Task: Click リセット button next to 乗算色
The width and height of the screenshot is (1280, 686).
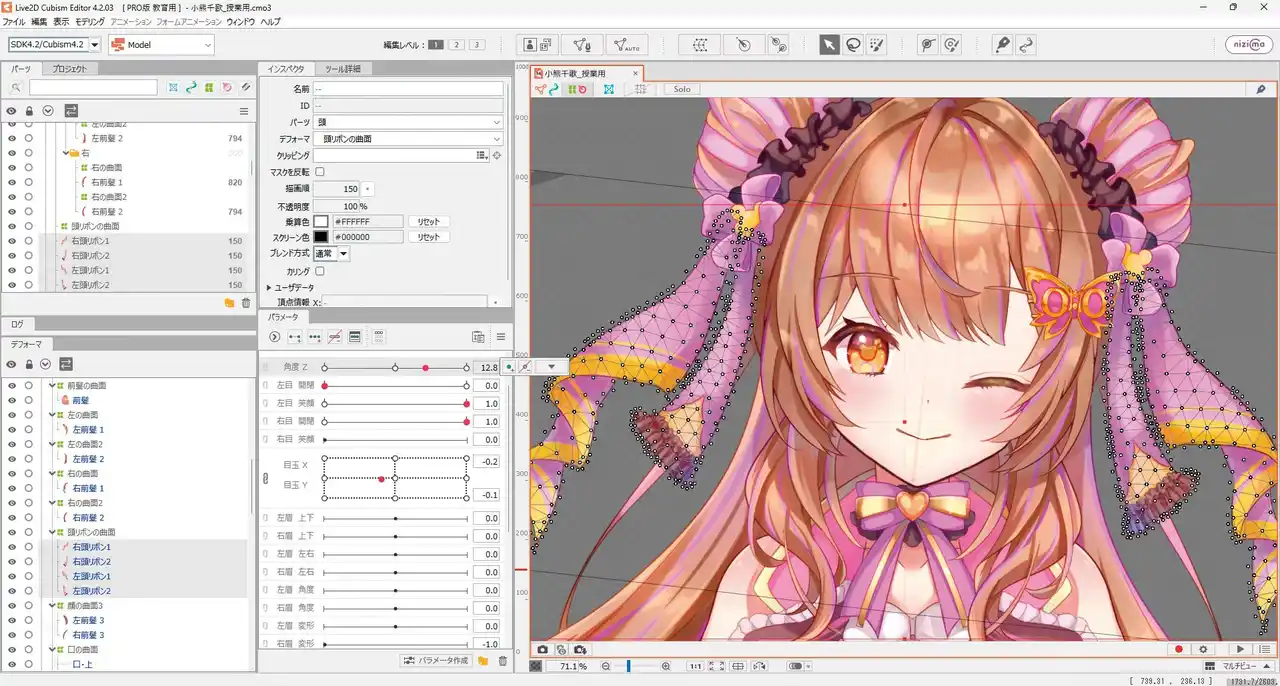Action: (429, 221)
